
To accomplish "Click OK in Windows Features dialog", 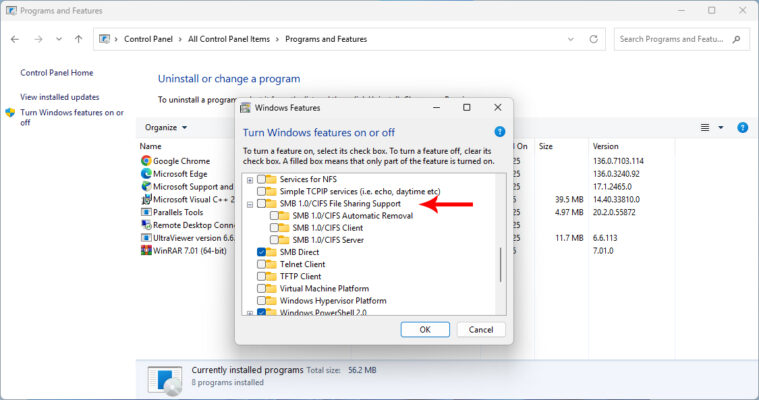I will [425, 329].
